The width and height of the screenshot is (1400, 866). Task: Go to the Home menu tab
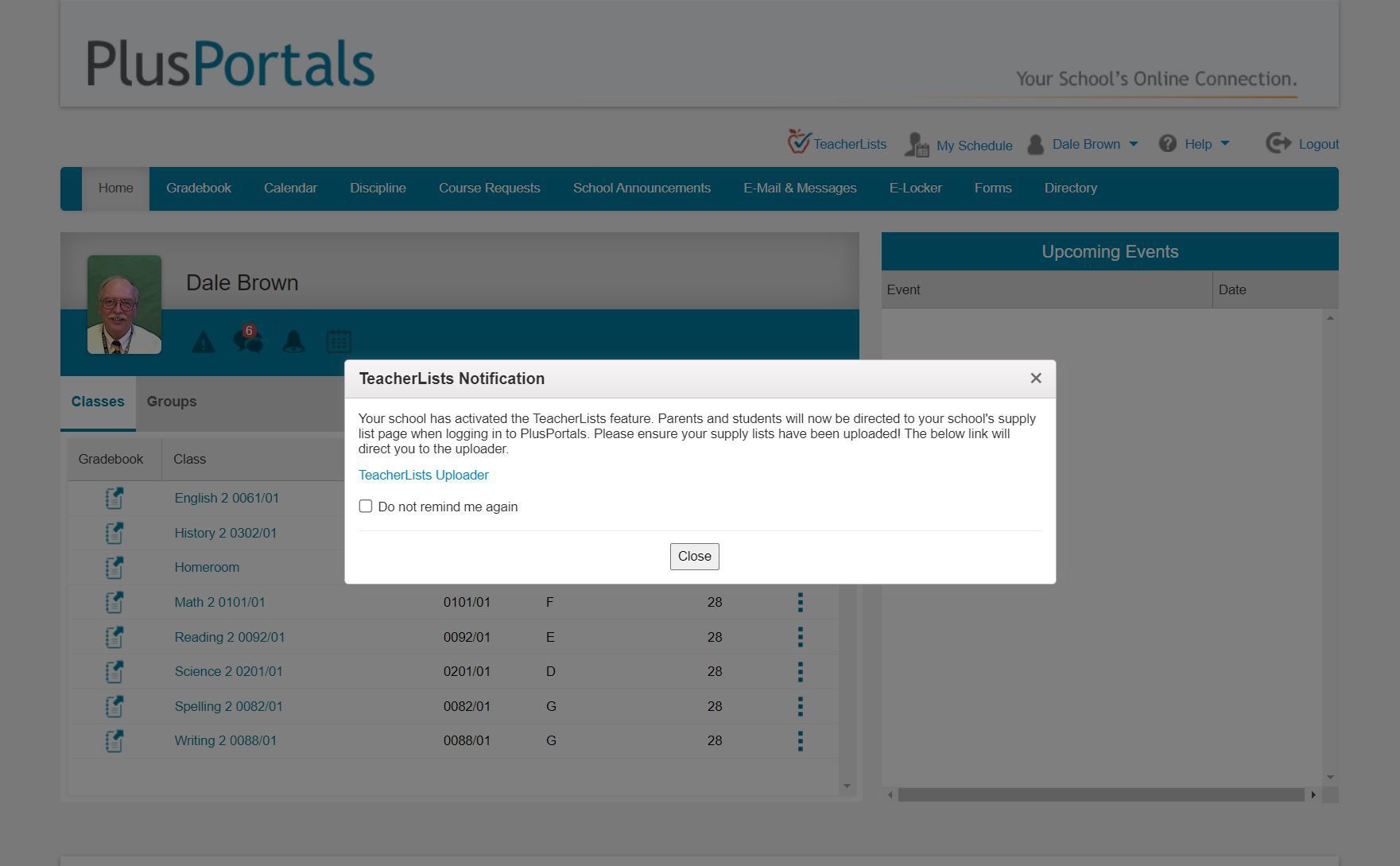(x=116, y=188)
